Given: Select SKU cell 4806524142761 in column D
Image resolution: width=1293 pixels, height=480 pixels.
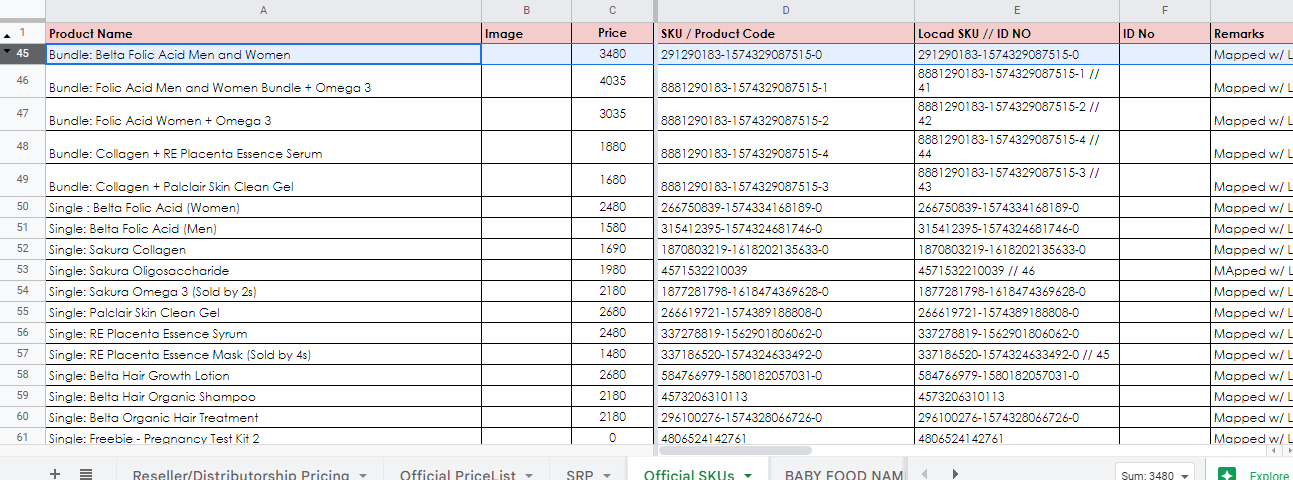Looking at the screenshot, I should (786, 437).
